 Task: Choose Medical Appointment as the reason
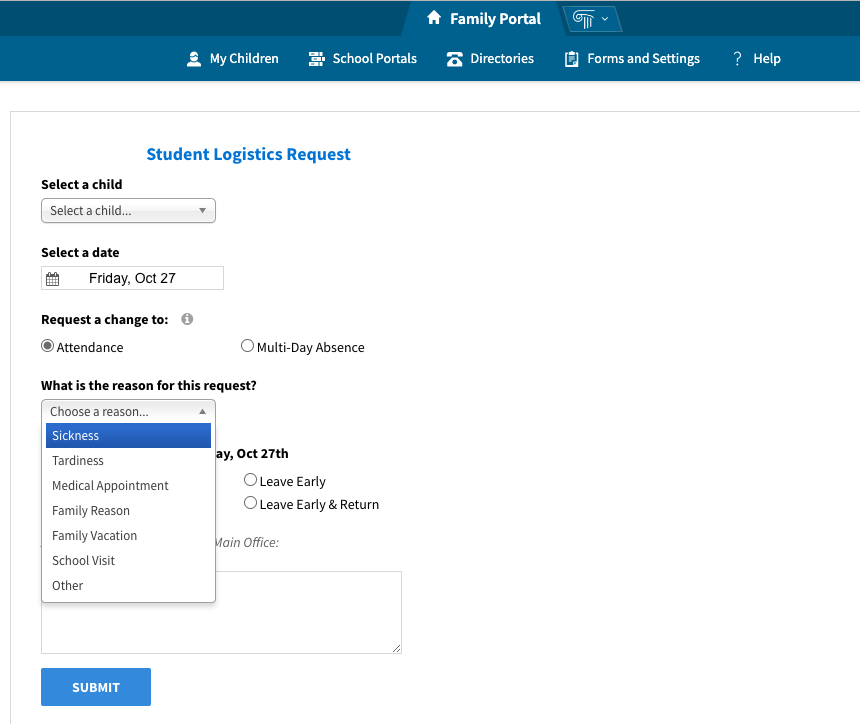pos(128,485)
